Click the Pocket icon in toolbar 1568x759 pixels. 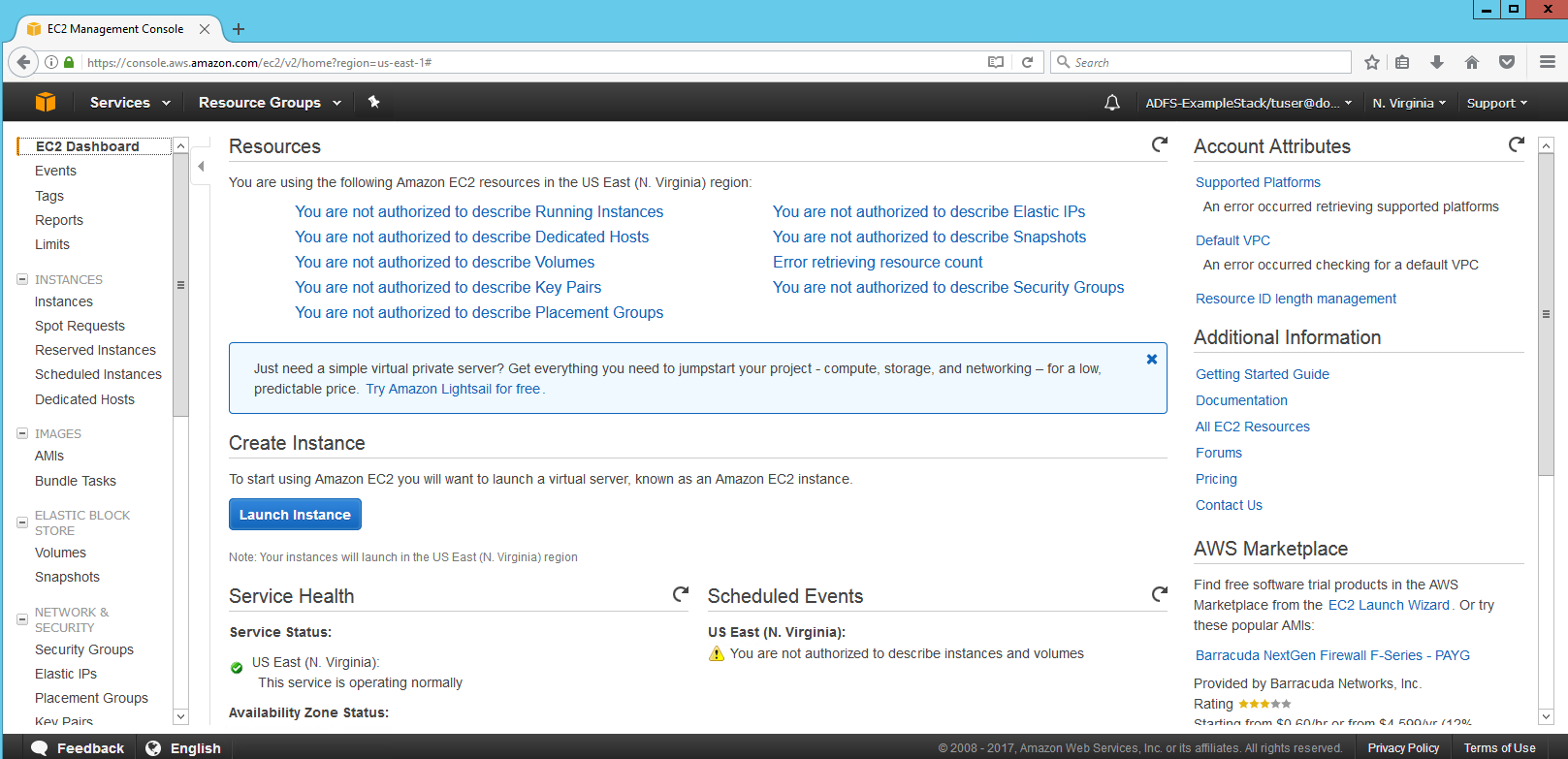pyautogui.click(x=1507, y=62)
